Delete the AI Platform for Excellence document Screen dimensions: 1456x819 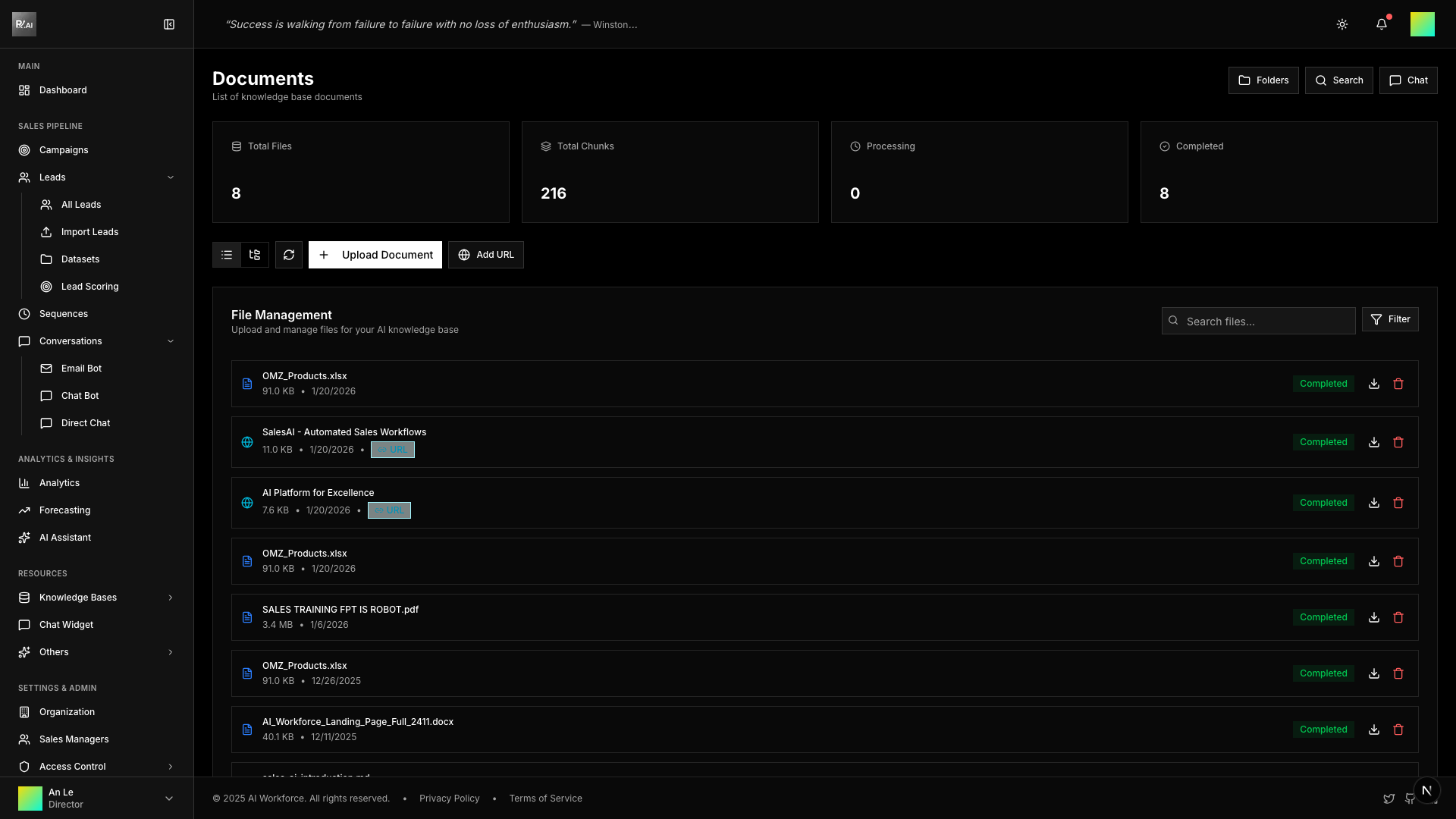[1398, 503]
